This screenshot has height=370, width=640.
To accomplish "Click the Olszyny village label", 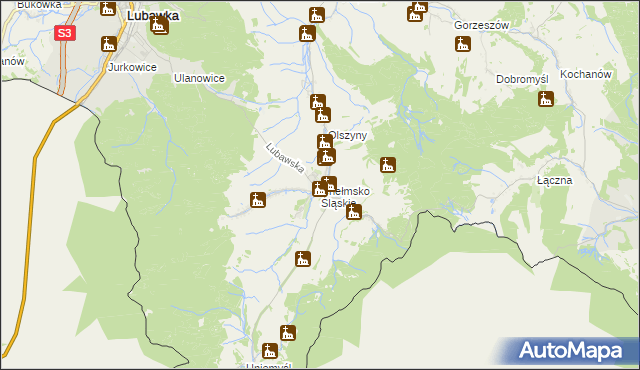I will coord(348,135).
